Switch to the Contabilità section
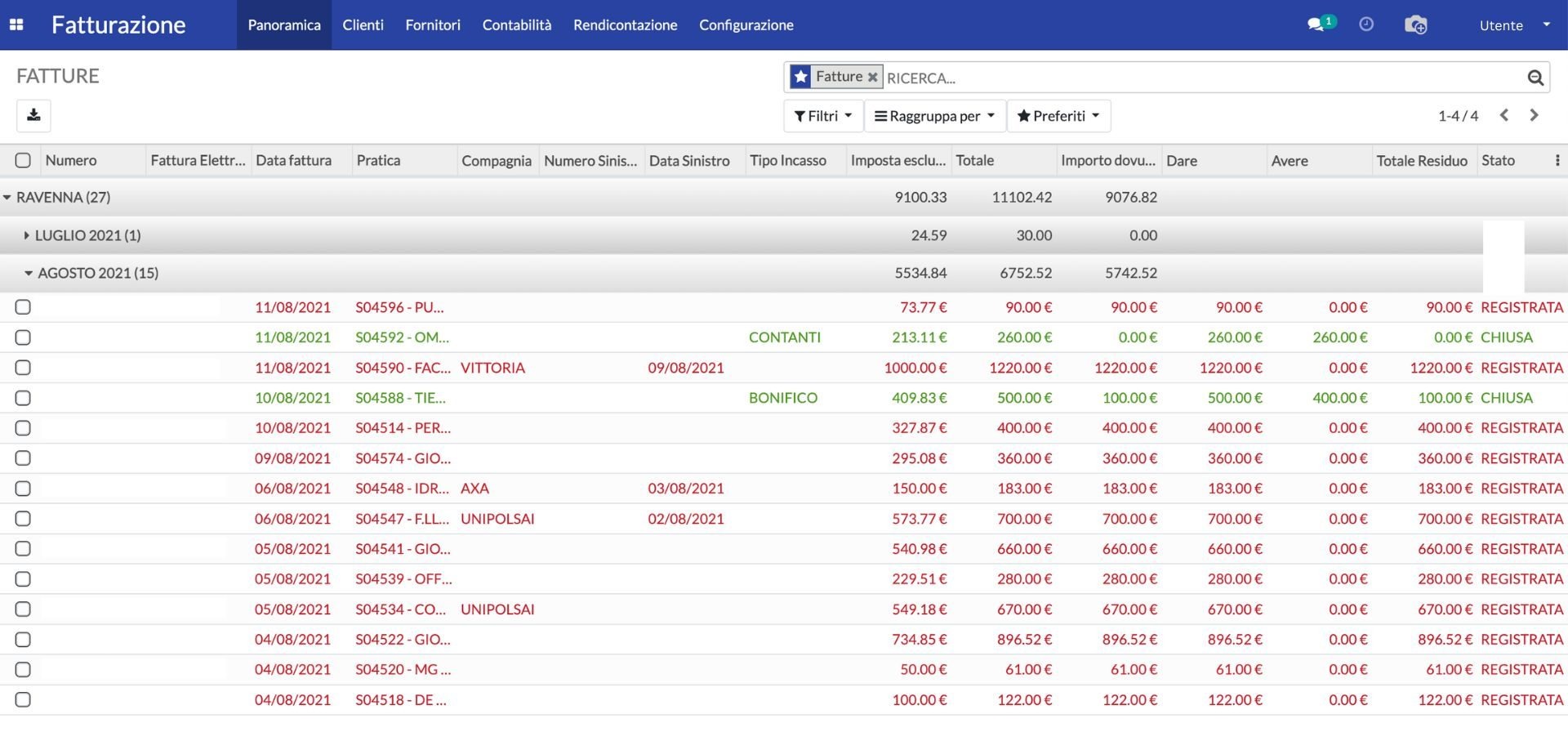Viewport: 1568px width, 741px height. 515,25
